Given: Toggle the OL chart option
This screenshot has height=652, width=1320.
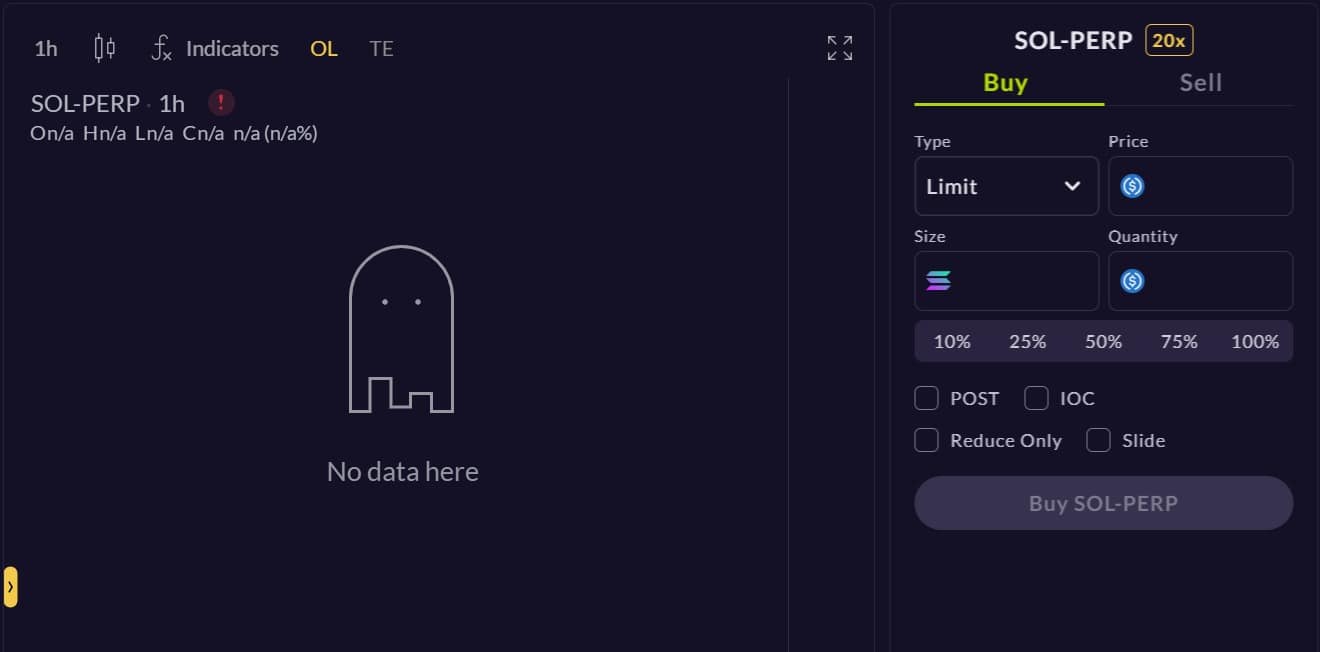Looking at the screenshot, I should point(324,48).
